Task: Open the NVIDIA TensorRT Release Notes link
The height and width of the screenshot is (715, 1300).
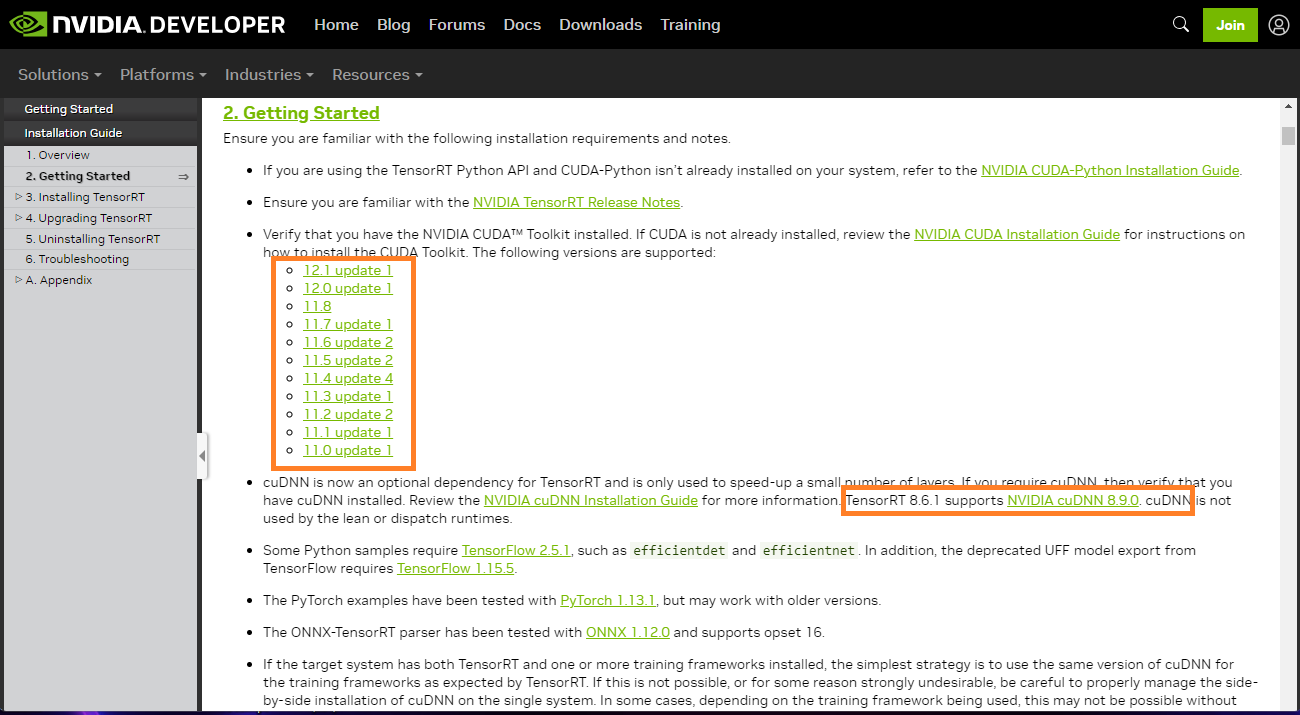Action: coord(577,202)
